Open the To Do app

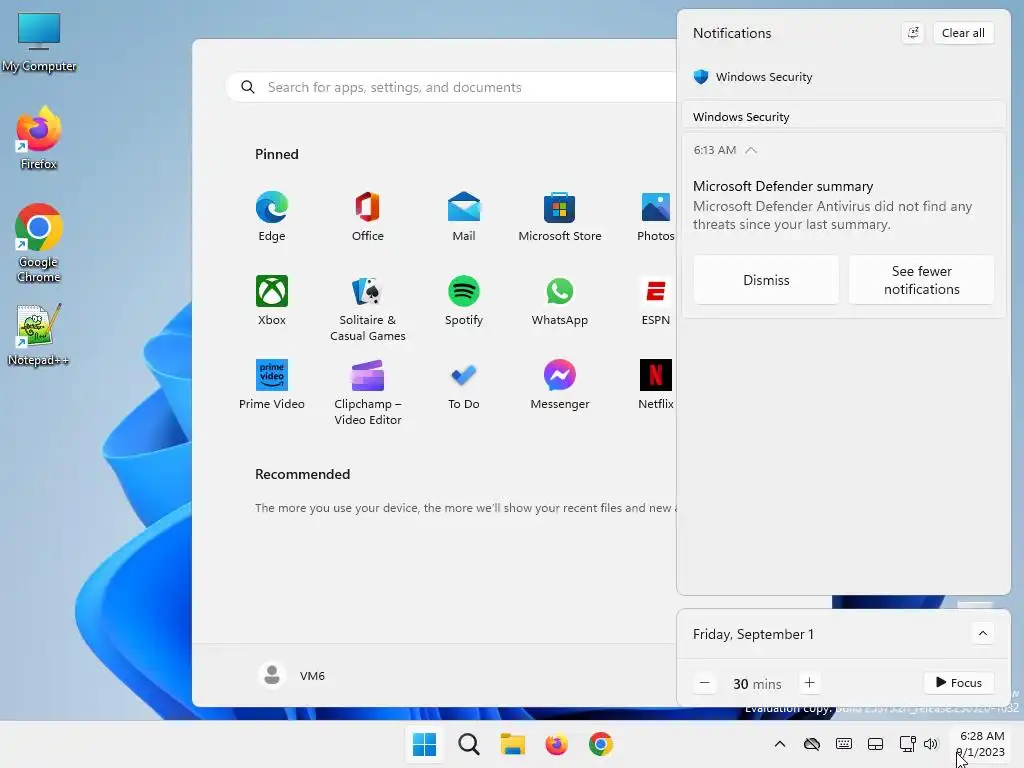pos(464,385)
